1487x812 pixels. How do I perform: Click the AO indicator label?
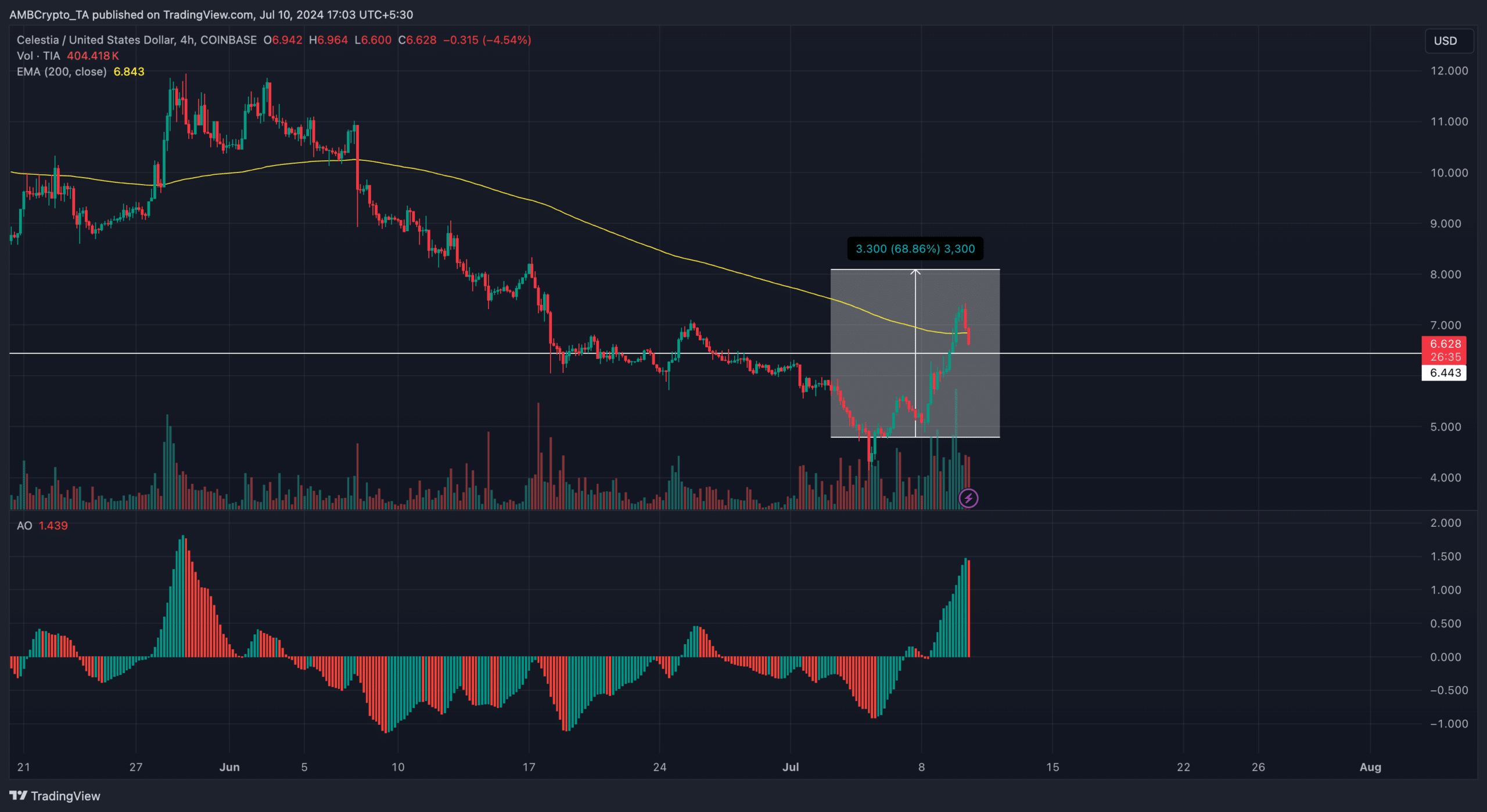point(24,526)
